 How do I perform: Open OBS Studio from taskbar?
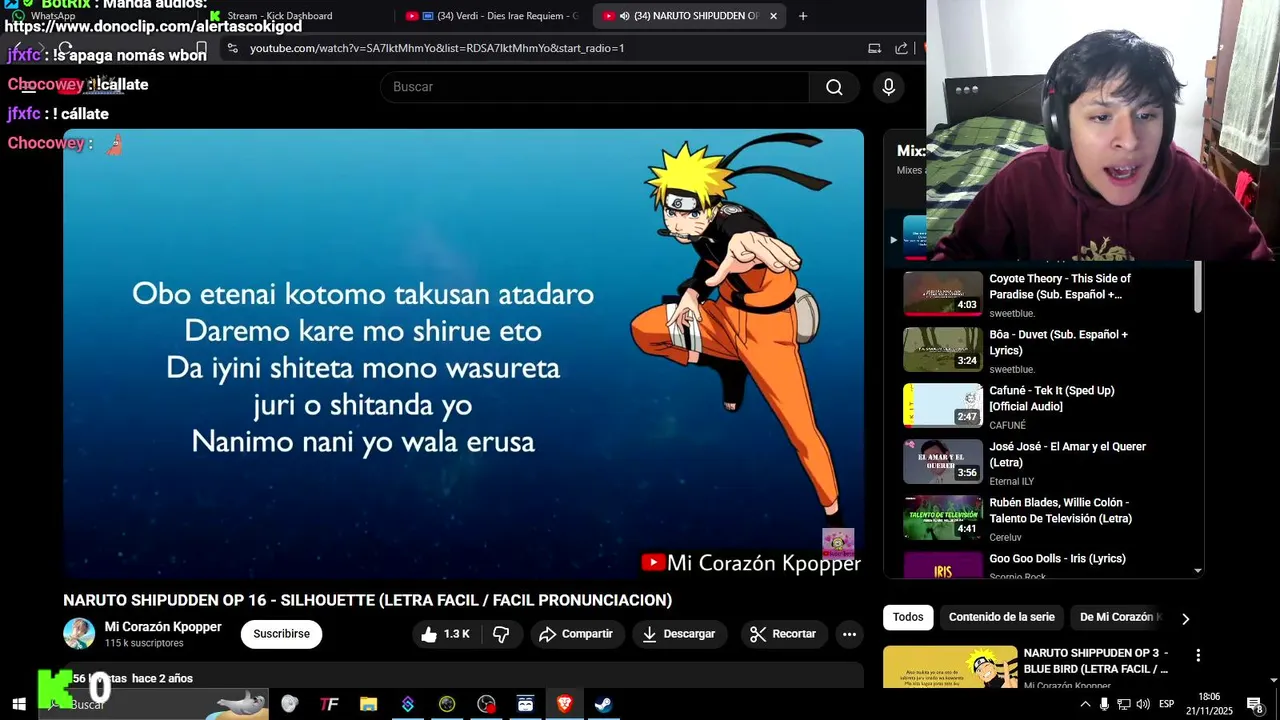coord(486,704)
